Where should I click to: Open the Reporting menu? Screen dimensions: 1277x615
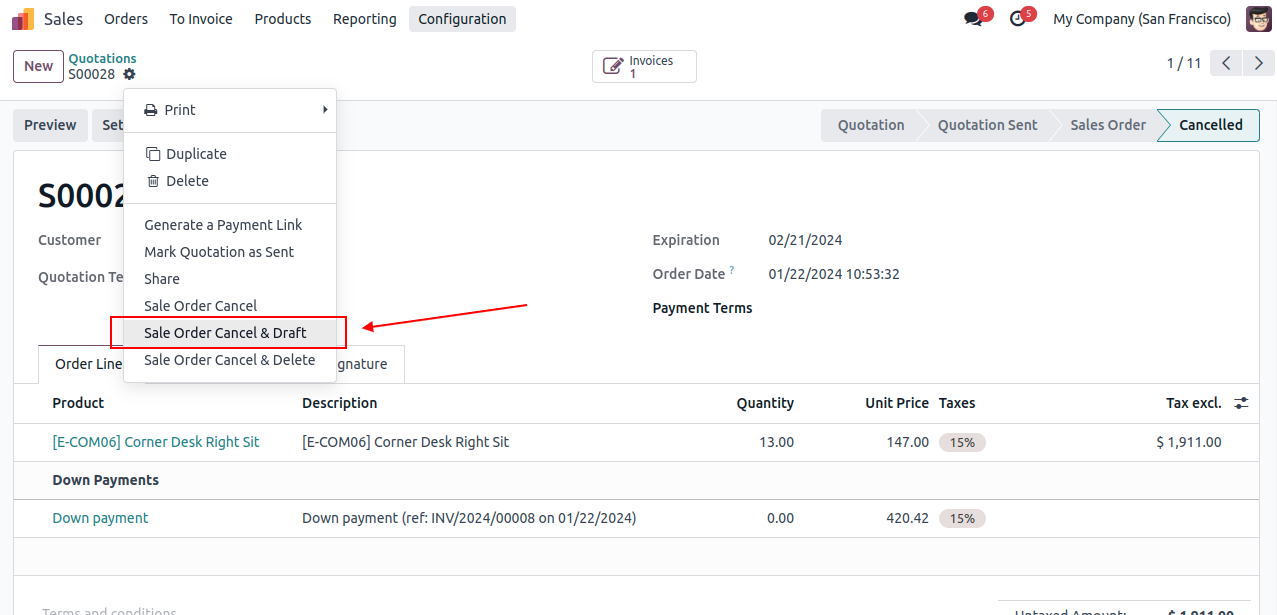coord(364,19)
